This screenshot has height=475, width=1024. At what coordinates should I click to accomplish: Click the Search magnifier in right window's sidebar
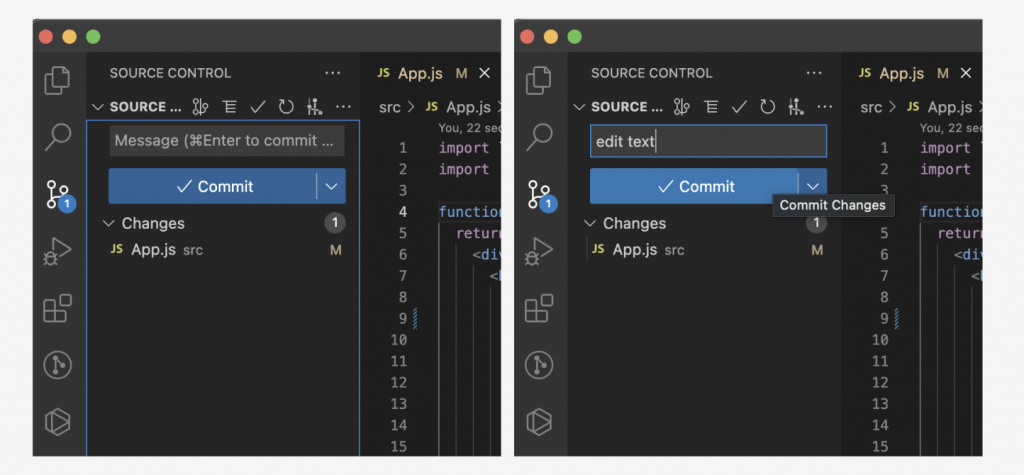click(539, 136)
